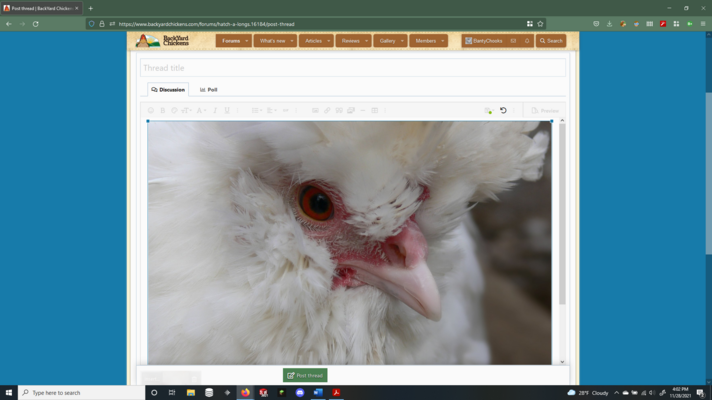Insert a table in the editor
Screen dimensions: 712x400
coord(375,110)
